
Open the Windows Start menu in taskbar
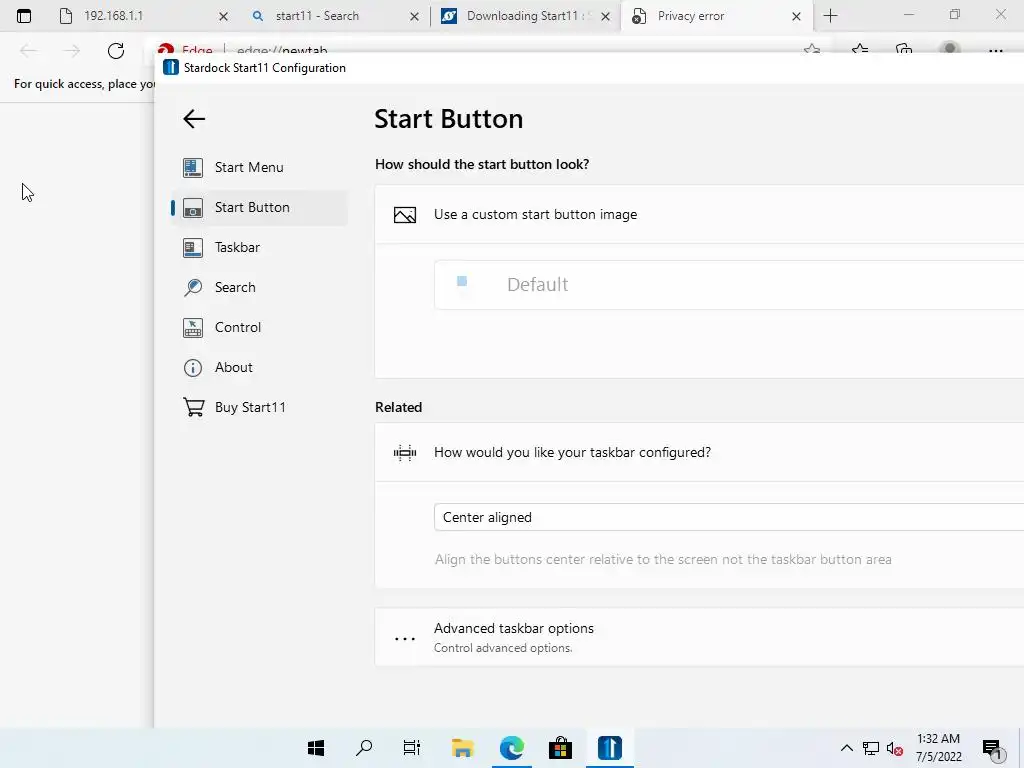point(316,748)
